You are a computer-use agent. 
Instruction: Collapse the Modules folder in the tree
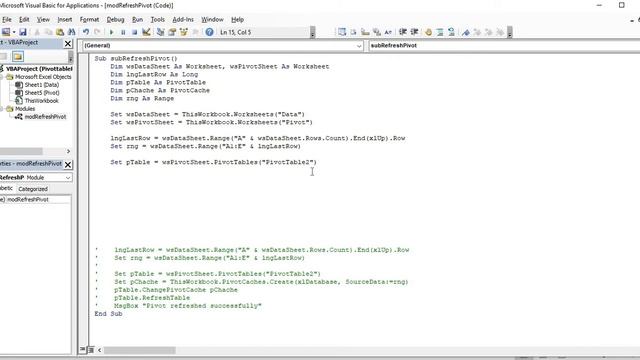(2, 109)
